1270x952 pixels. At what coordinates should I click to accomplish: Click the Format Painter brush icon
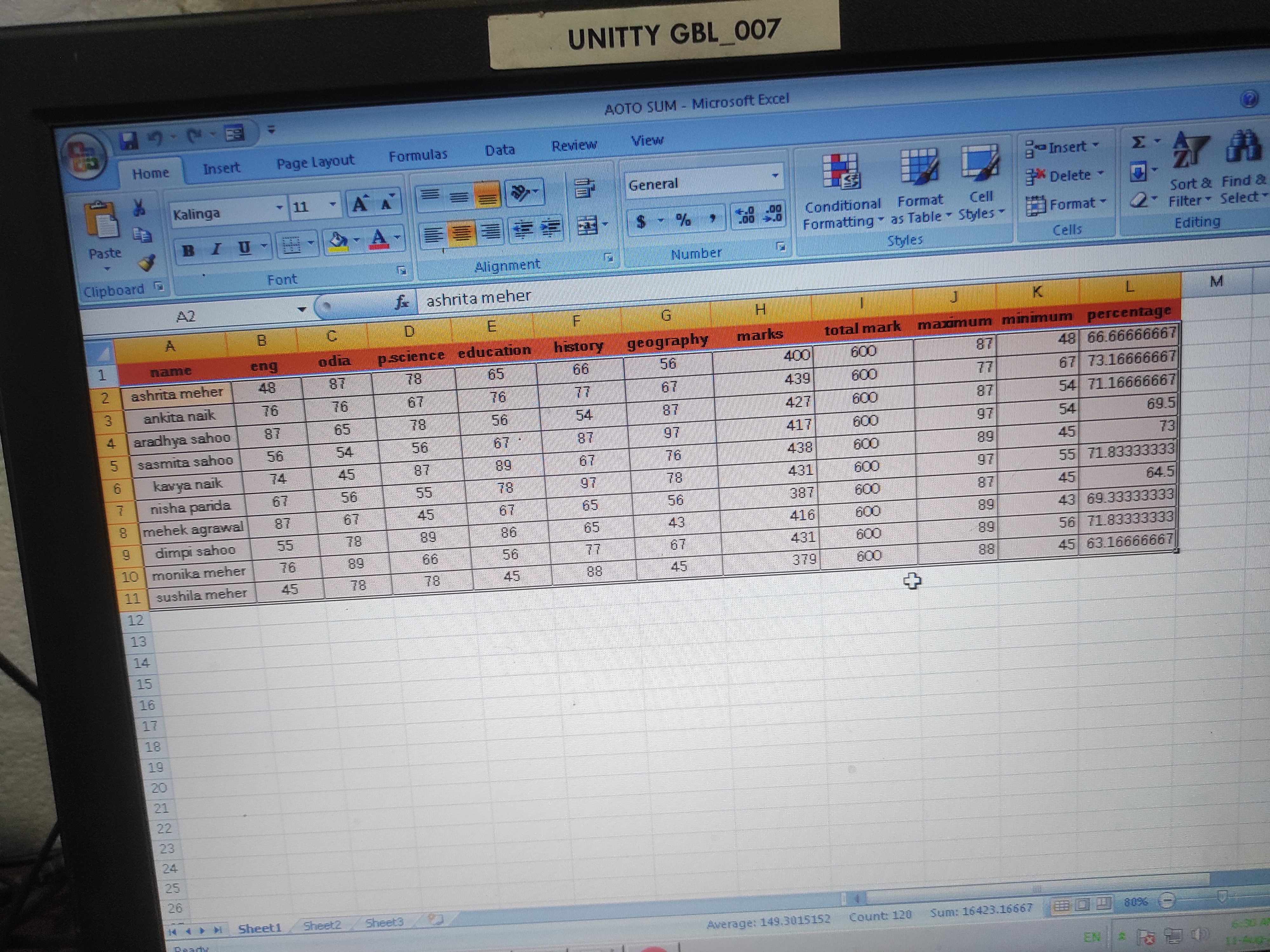pos(146,263)
